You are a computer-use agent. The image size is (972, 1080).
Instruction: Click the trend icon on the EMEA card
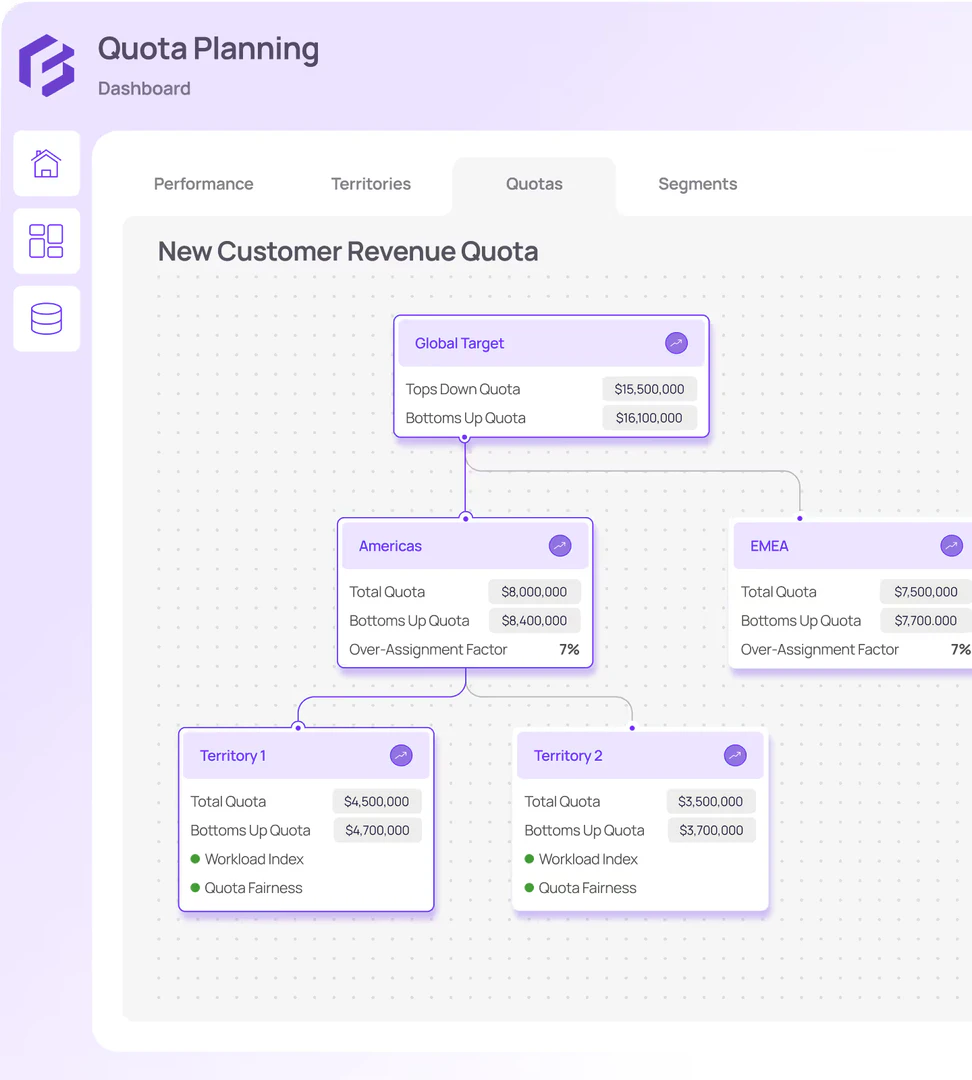coord(951,545)
